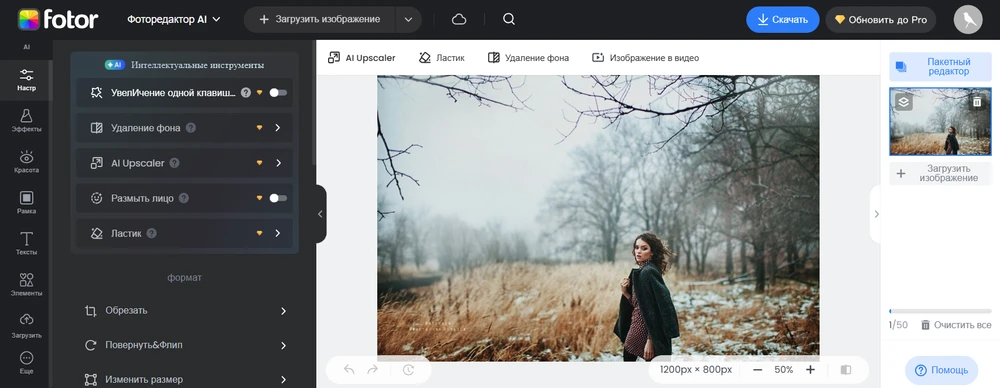Open the Эффекты sidebar tool
This screenshot has width=1000, height=388.
click(x=26, y=121)
